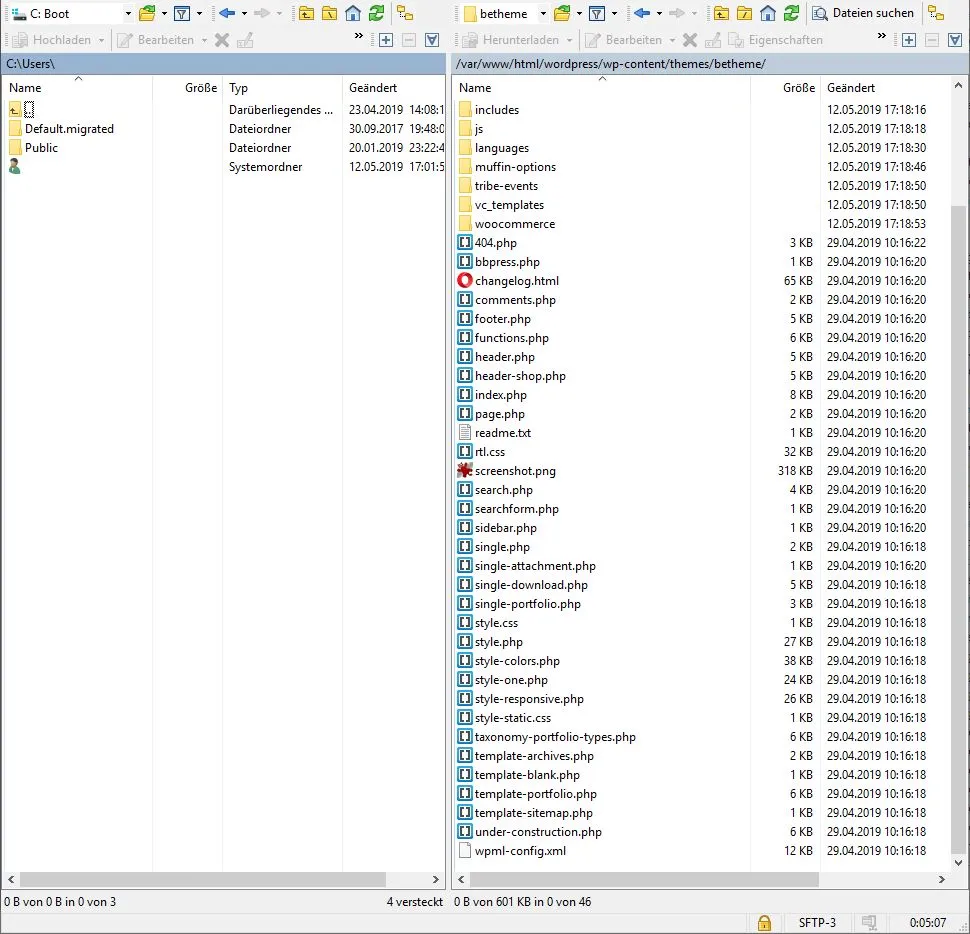The height and width of the screenshot is (934, 970).
Task: Go to parent directory in remote panel
Action: tap(721, 13)
